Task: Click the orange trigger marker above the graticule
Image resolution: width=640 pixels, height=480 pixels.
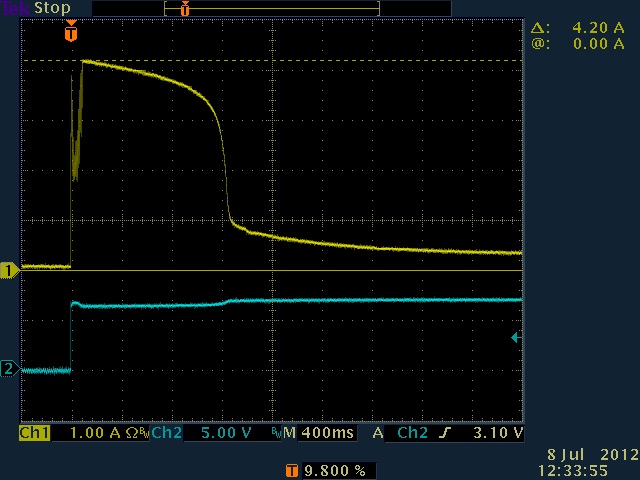Action: (70, 33)
